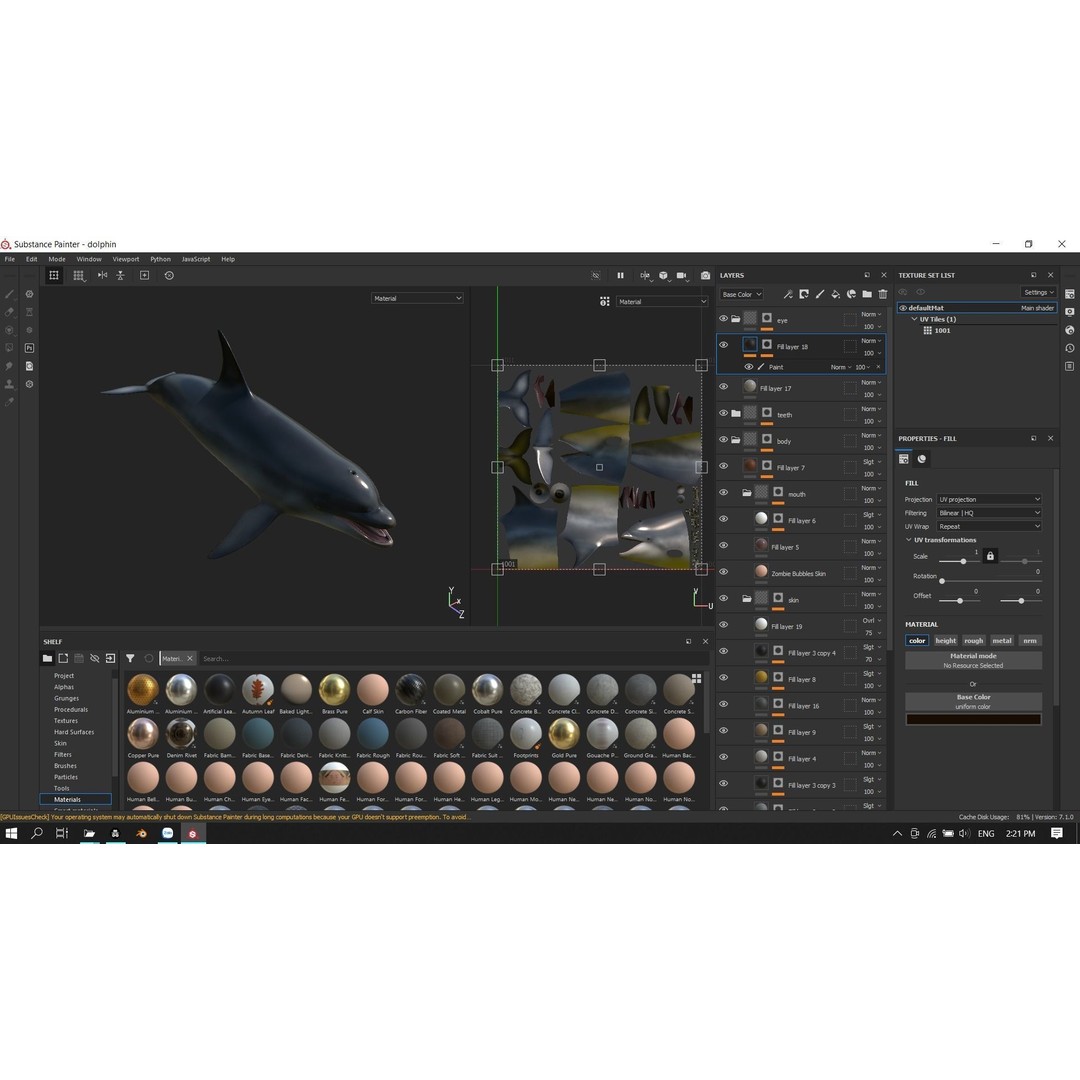1080x1080 pixels.
Task: Collapse UV transformations section
Action: click(x=908, y=540)
